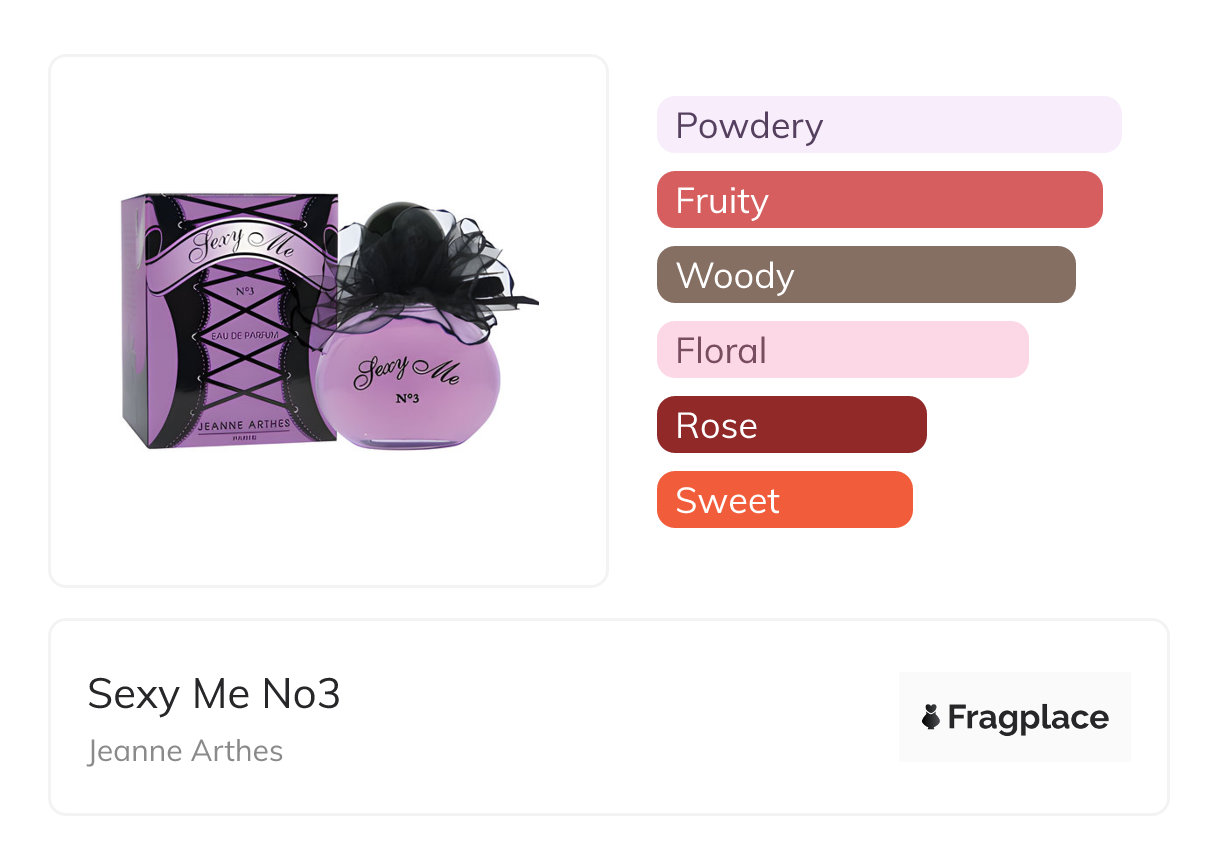Open the Jeanne Arthes brand link
The width and height of the screenshot is (1218, 864).
[x=185, y=751]
